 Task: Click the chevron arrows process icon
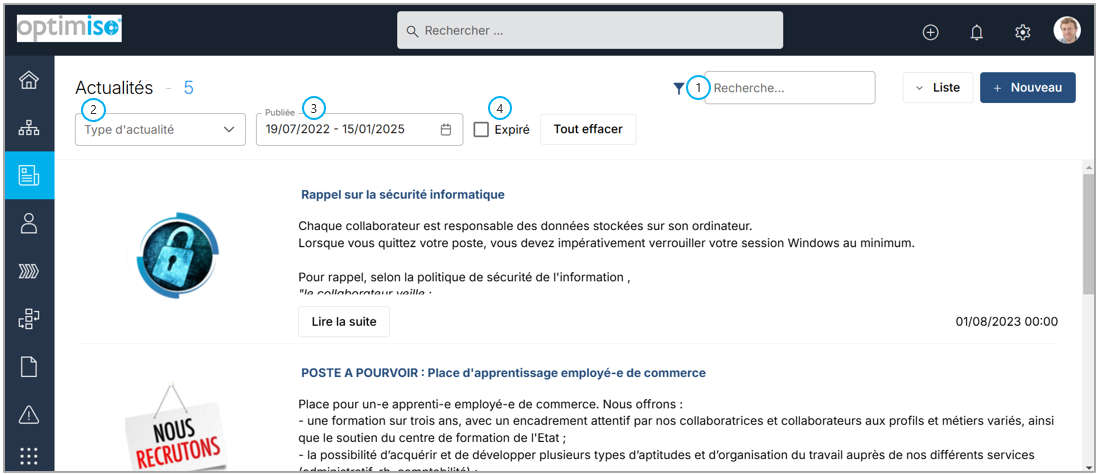point(29,271)
